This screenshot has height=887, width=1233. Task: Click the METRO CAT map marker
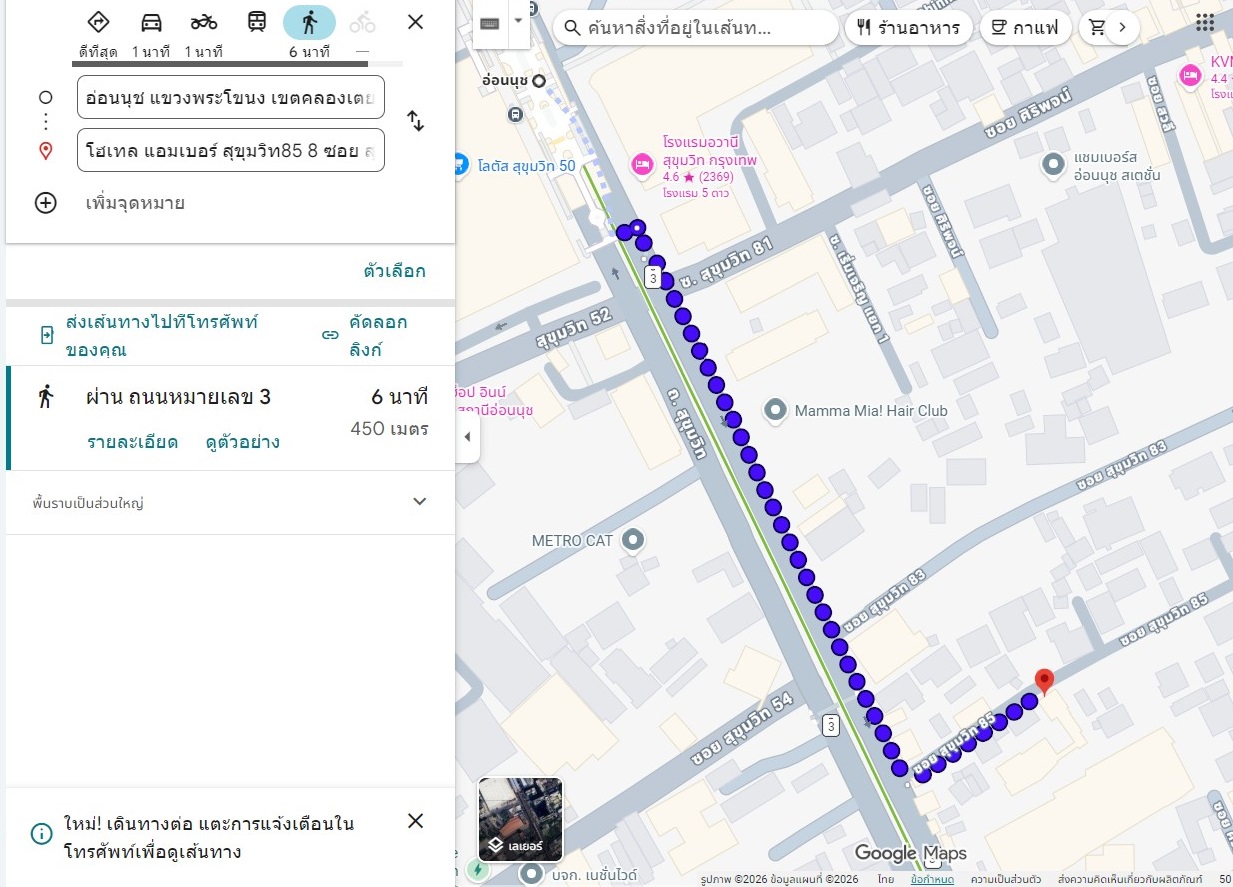[x=632, y=541]
